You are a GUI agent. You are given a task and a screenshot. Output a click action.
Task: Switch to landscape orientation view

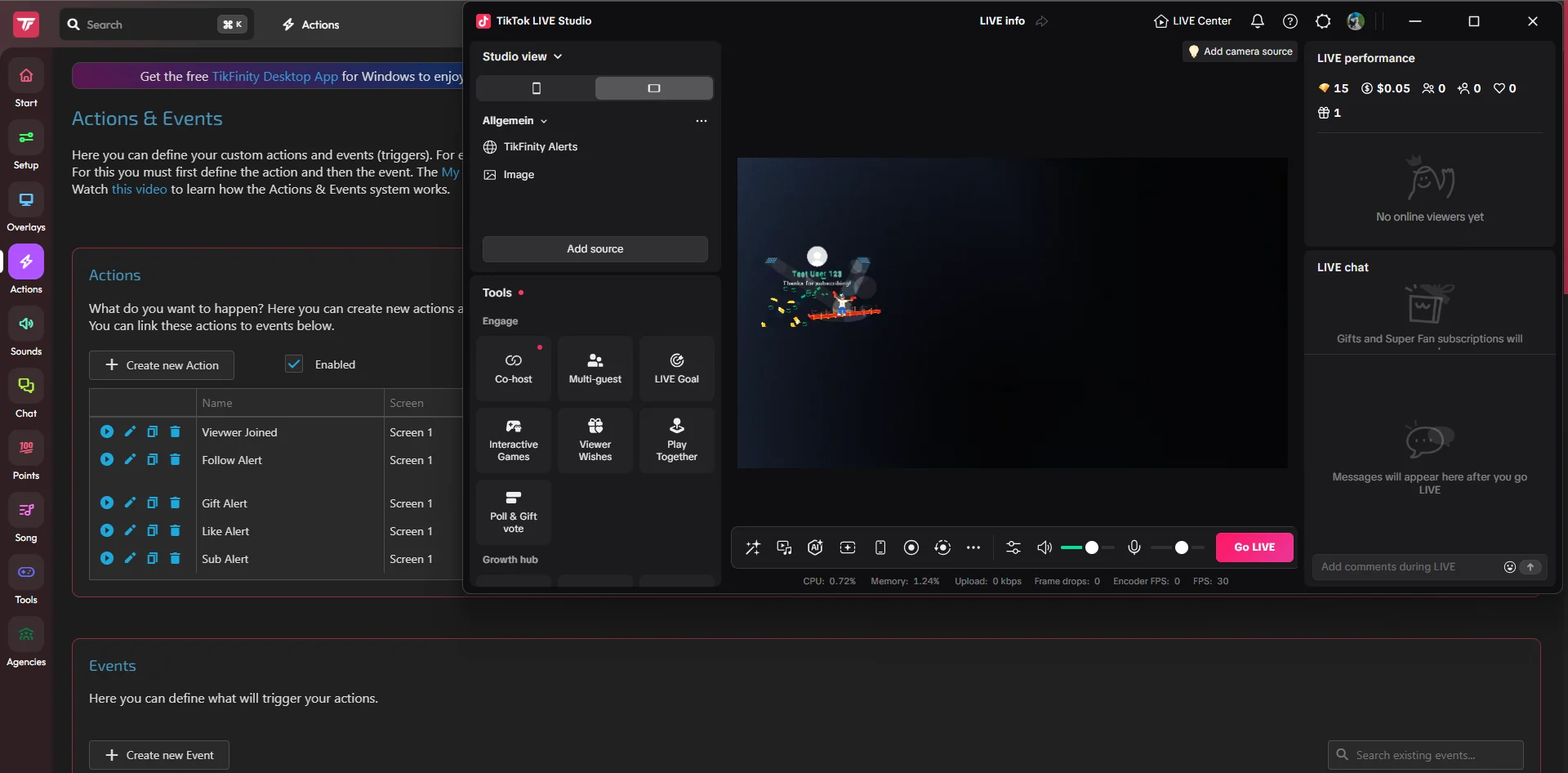click(654, 88)
